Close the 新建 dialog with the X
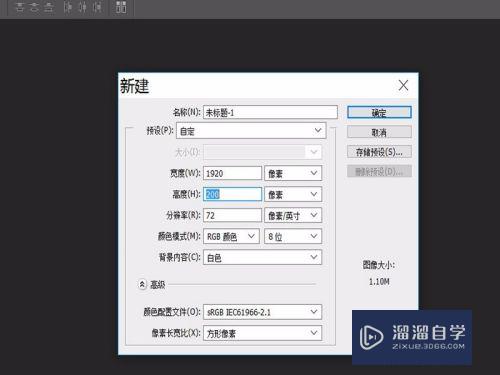 [x=403, y=85]
